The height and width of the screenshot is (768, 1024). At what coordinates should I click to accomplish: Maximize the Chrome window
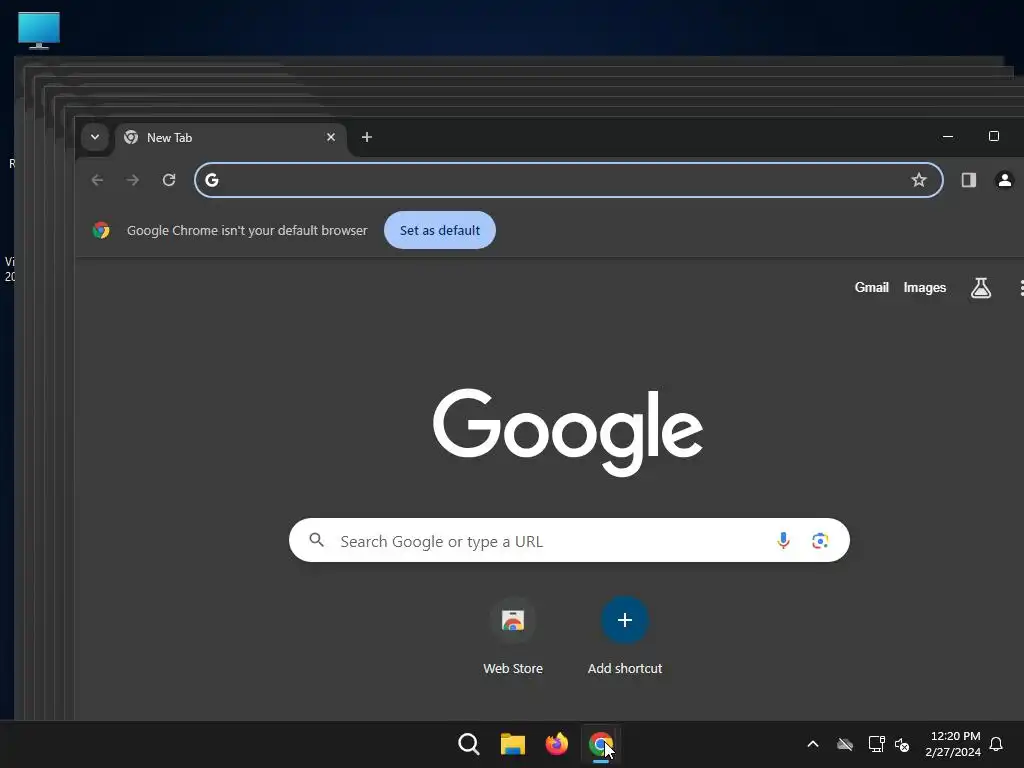click(993, 136)
